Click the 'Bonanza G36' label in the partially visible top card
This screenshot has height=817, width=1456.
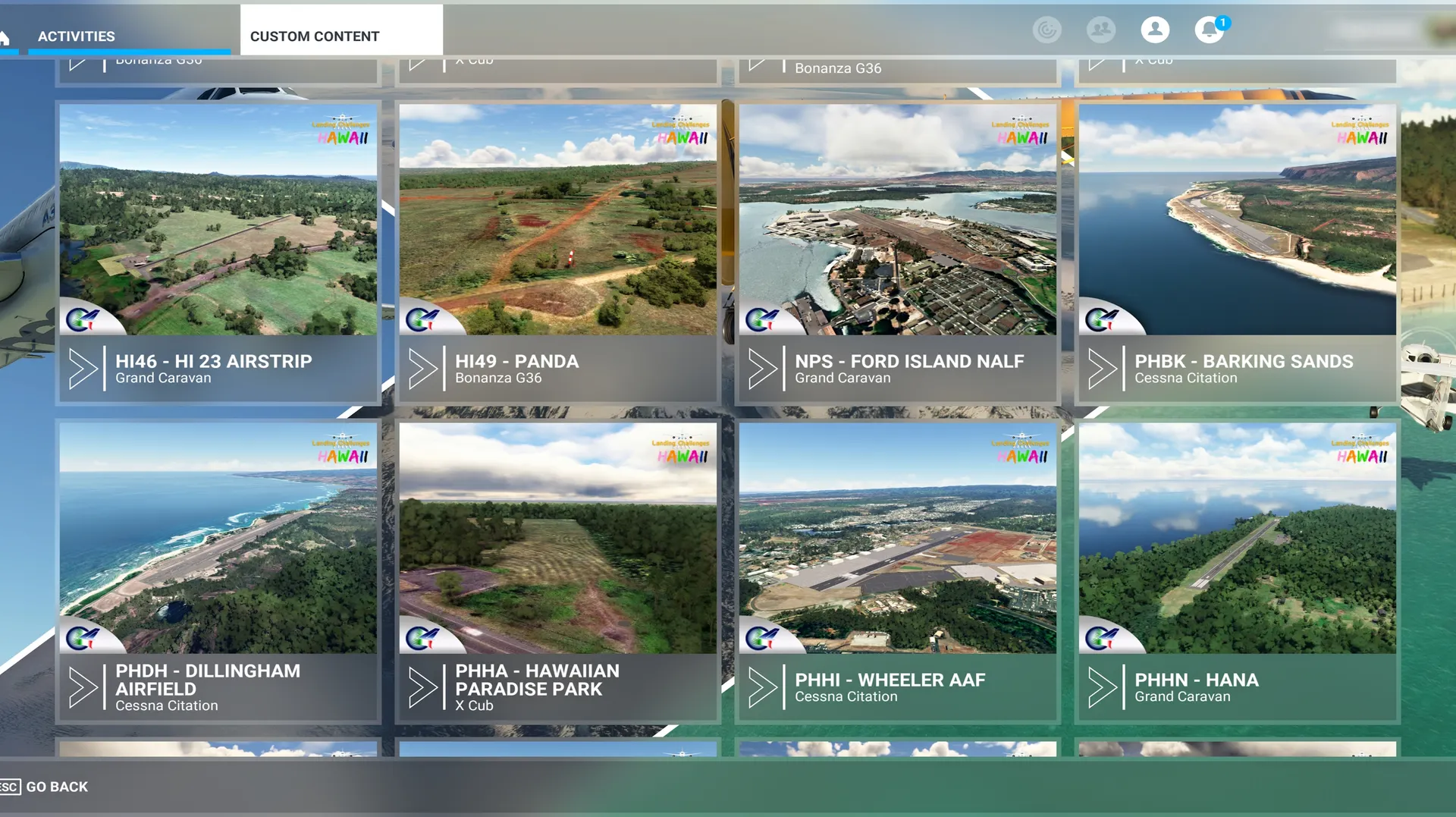pos(838,68)
